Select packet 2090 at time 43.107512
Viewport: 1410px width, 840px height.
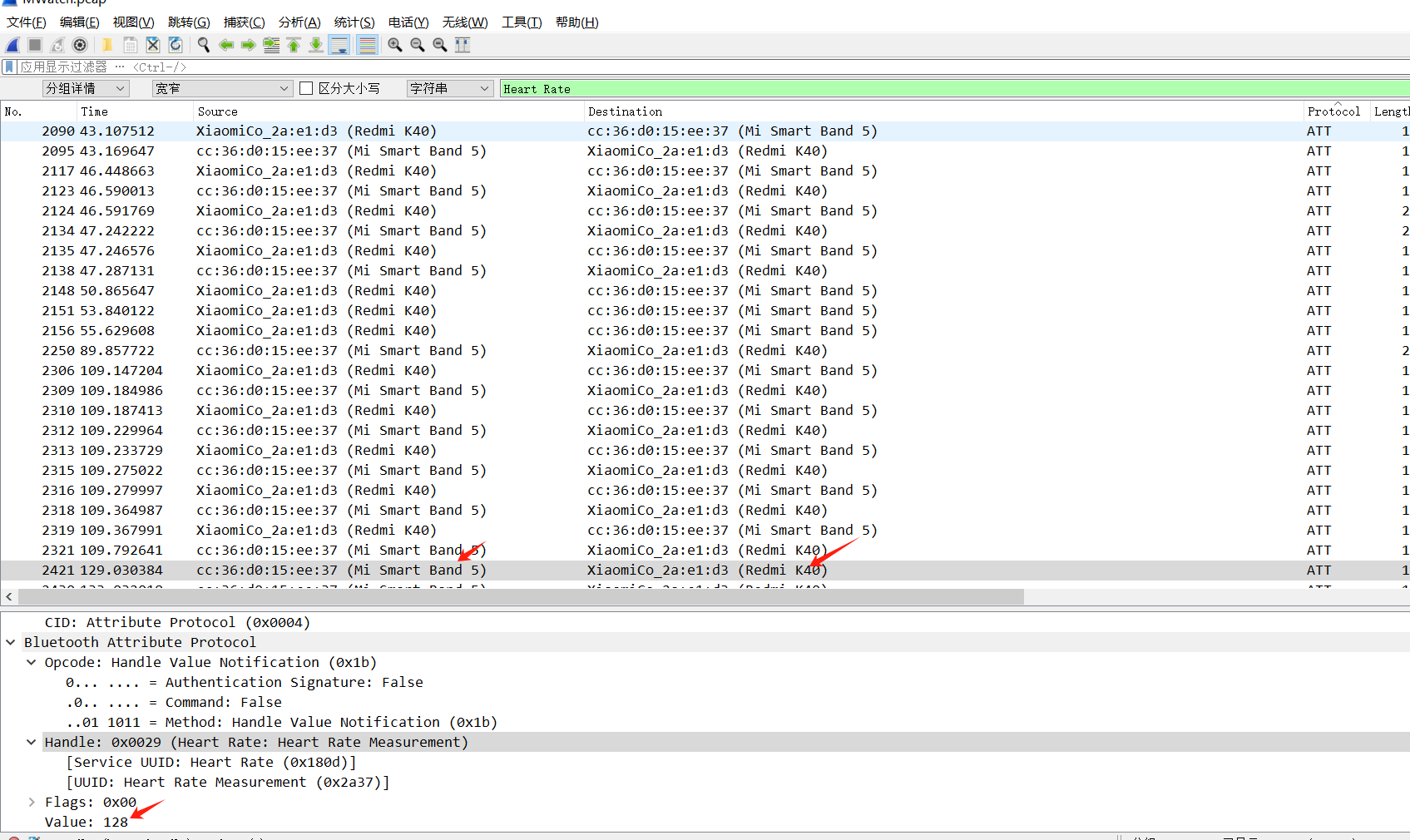click(705, 131)
